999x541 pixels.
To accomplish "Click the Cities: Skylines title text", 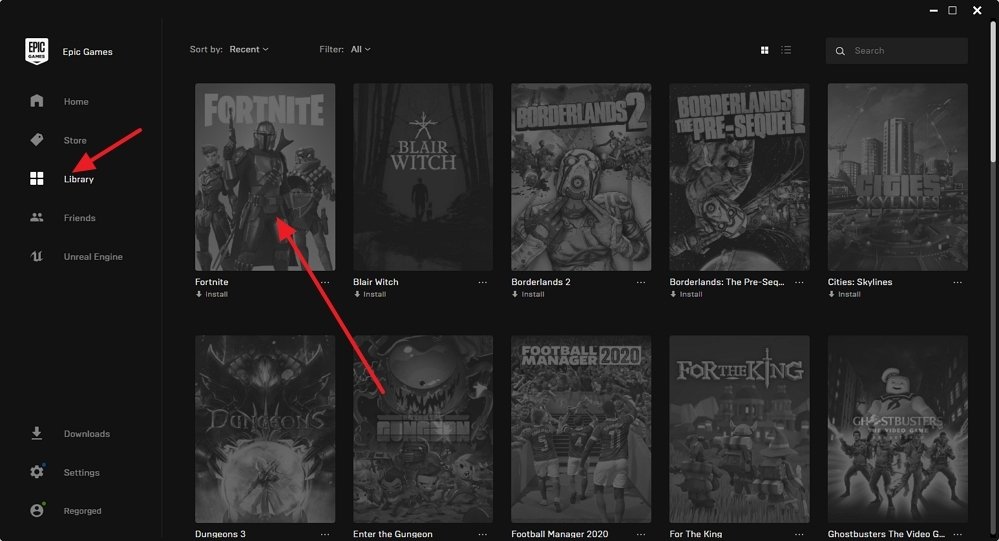I will (x=860, y=282).
